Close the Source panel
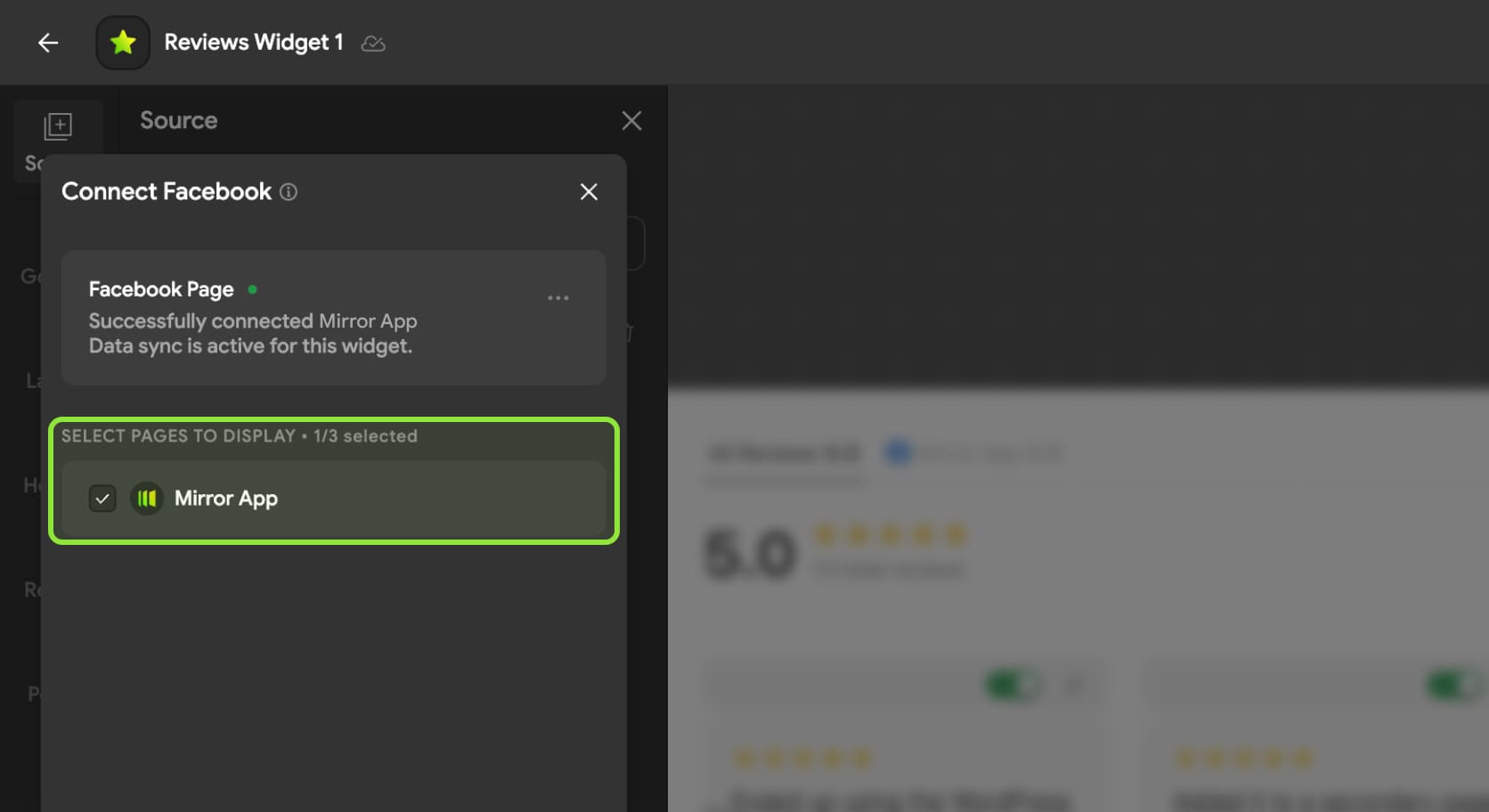 [x=631, y=121]
